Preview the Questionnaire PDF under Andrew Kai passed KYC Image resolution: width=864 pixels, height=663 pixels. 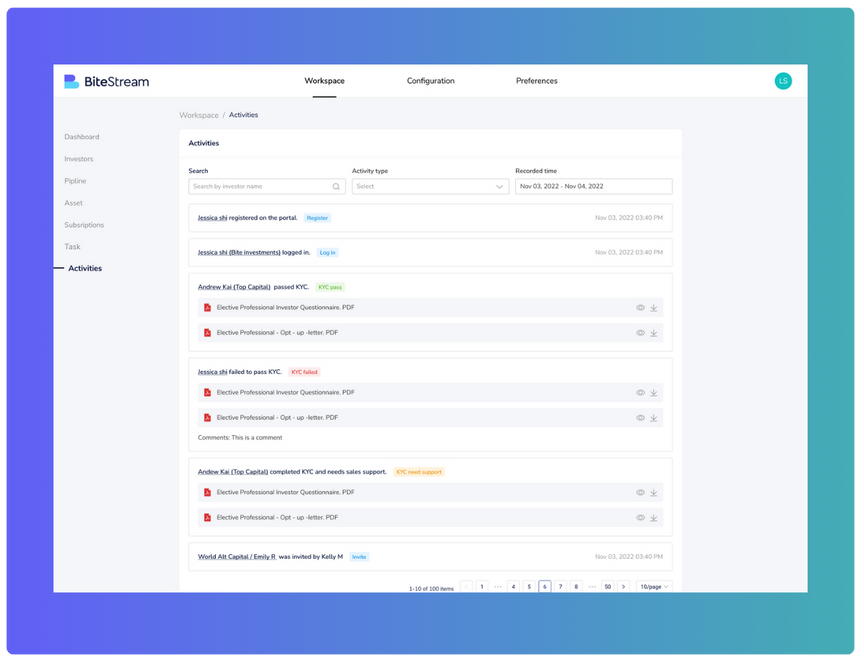pyautogui.click(x=640, y=308)
